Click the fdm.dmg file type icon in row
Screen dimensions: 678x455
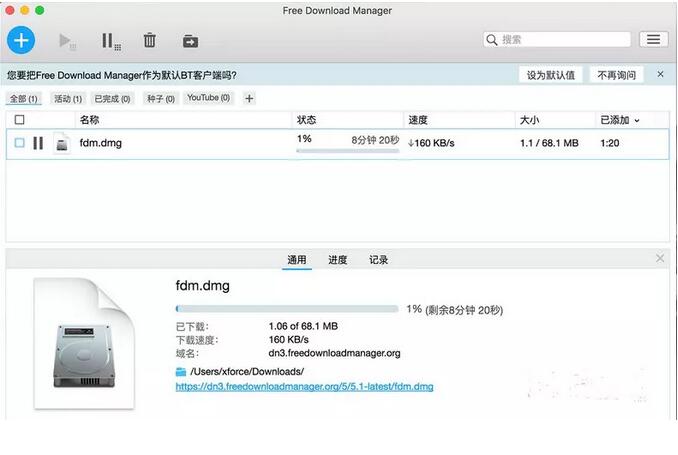62,143
